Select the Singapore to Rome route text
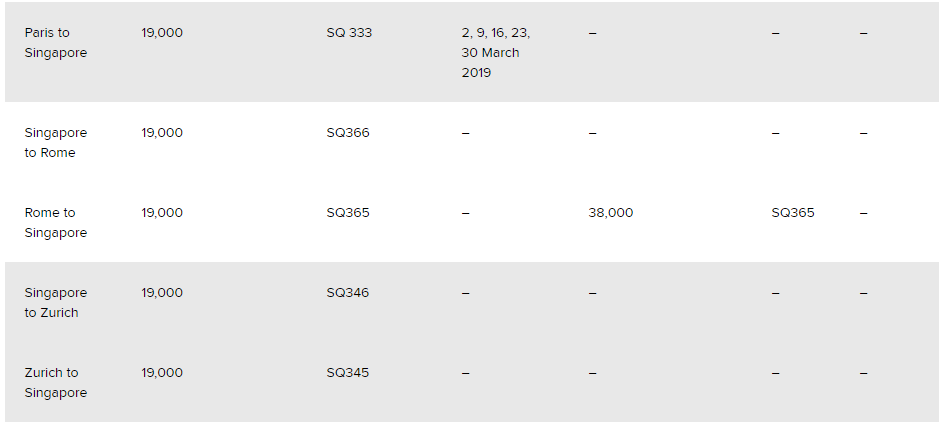The image size is (939, 424). (55, 143)
